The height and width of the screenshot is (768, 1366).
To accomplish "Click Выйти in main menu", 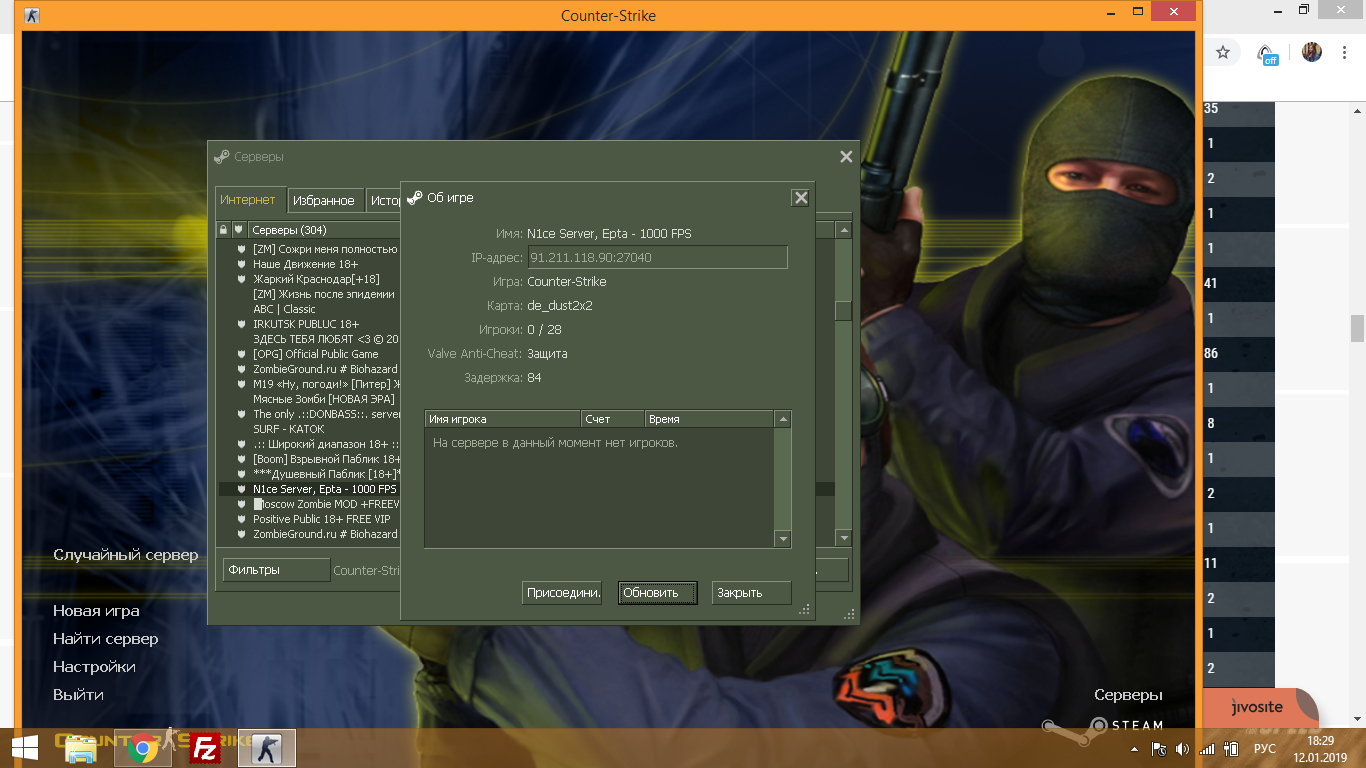I will coord(78,695).
